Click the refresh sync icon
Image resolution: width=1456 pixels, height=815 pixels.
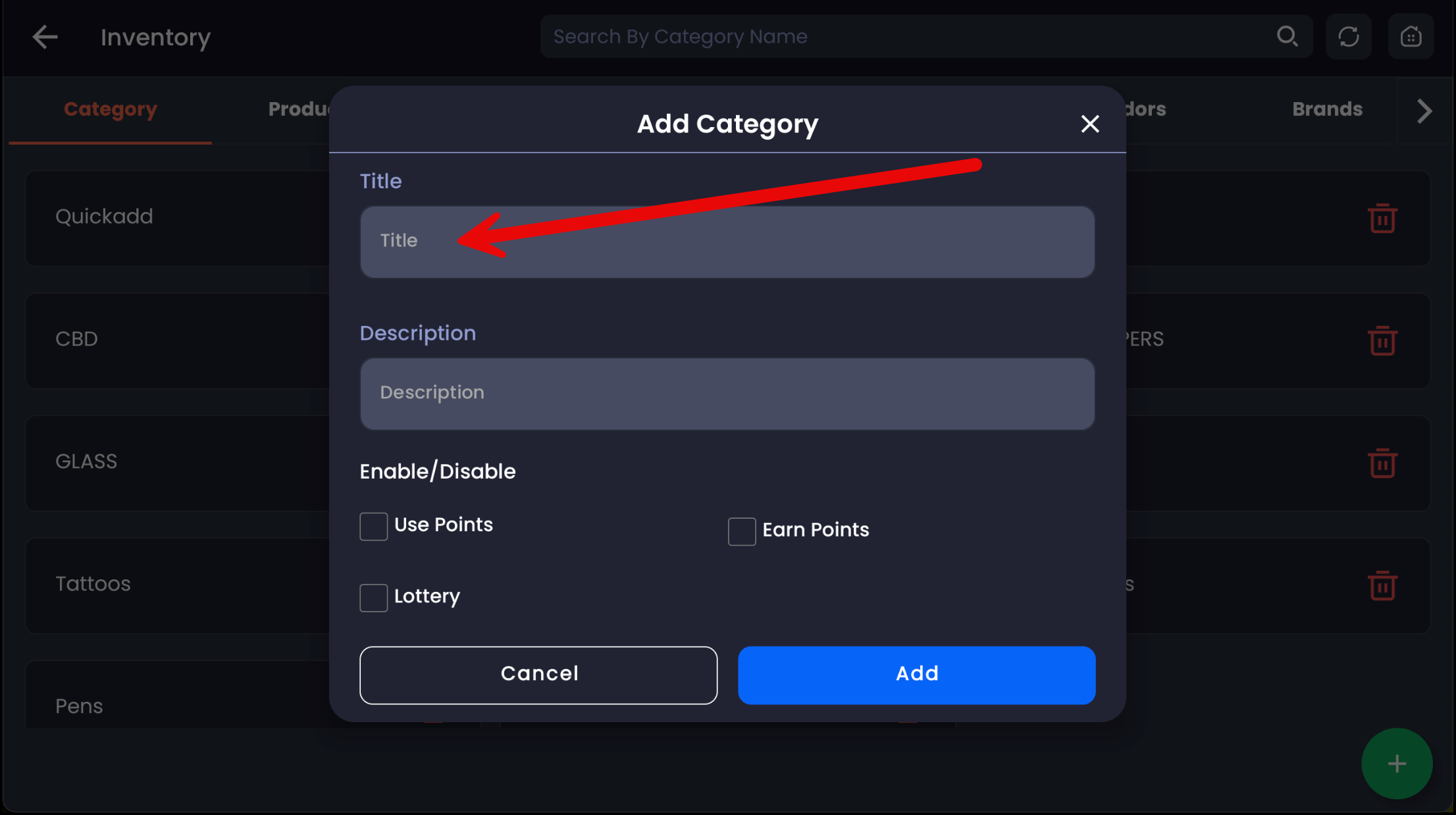coord(1348,37)
